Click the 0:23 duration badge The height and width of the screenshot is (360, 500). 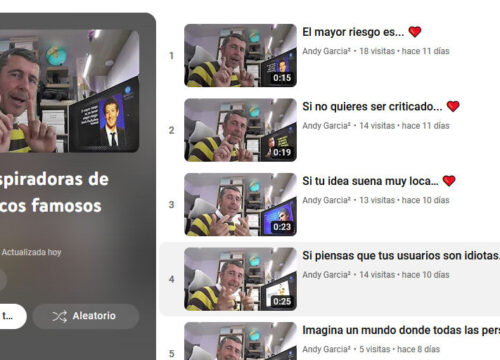tap(282, 227)
